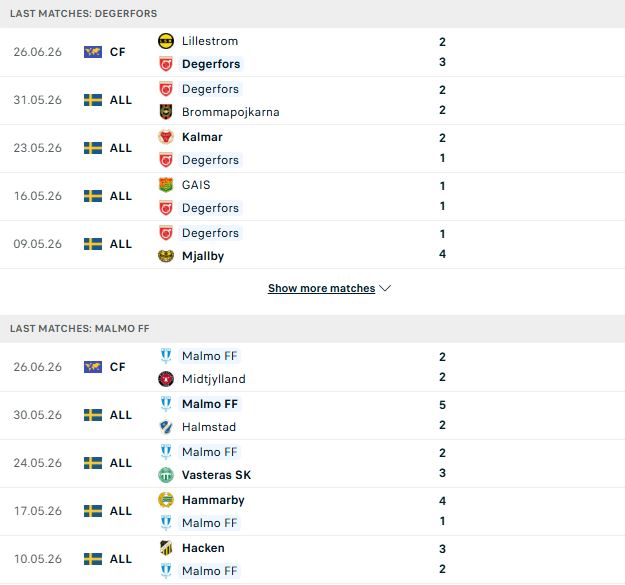
Task: Click the Lillestrom team crest icon
Action: coord(166,41)
